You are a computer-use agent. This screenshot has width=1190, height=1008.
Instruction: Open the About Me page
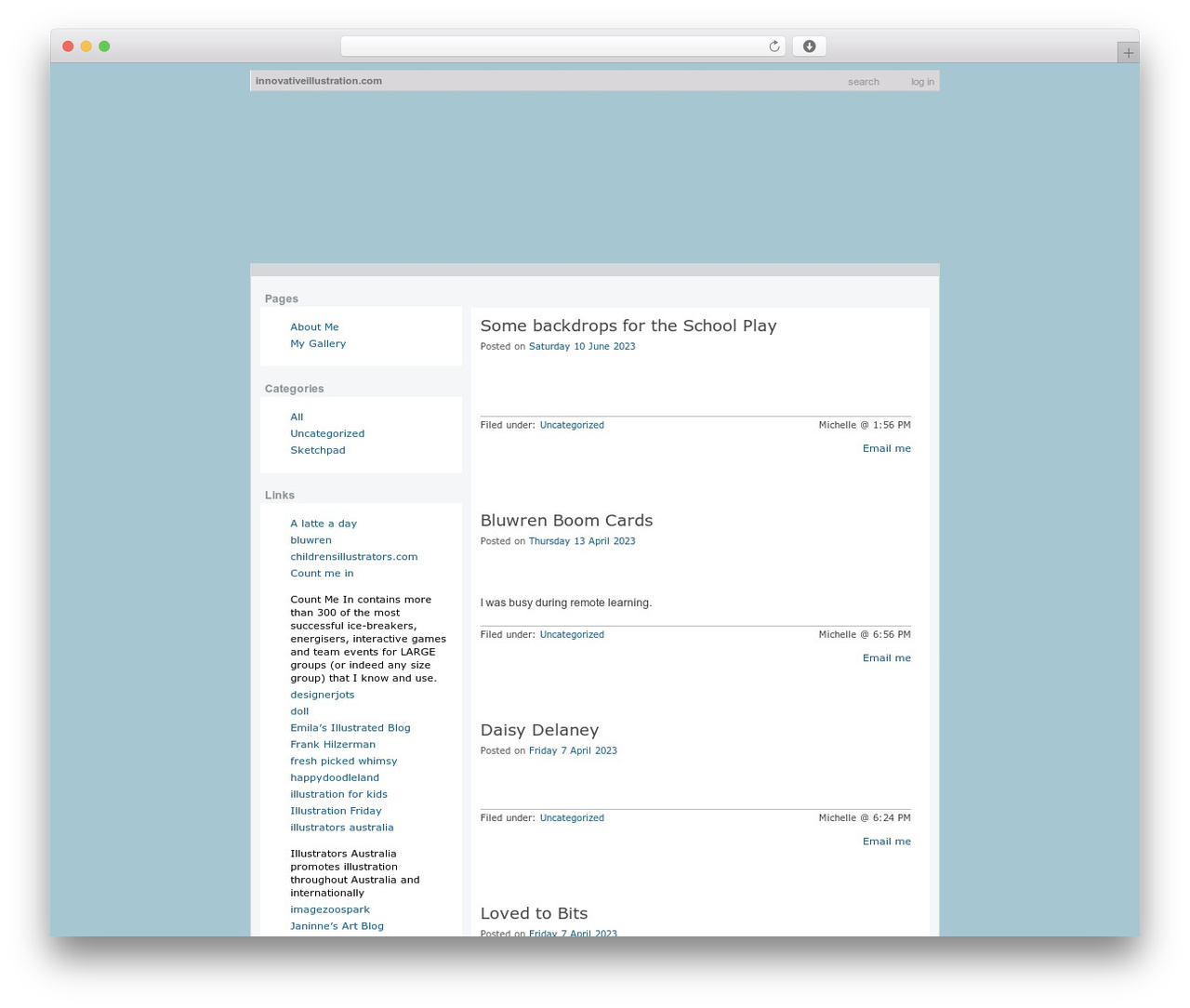tap(314, 327)
